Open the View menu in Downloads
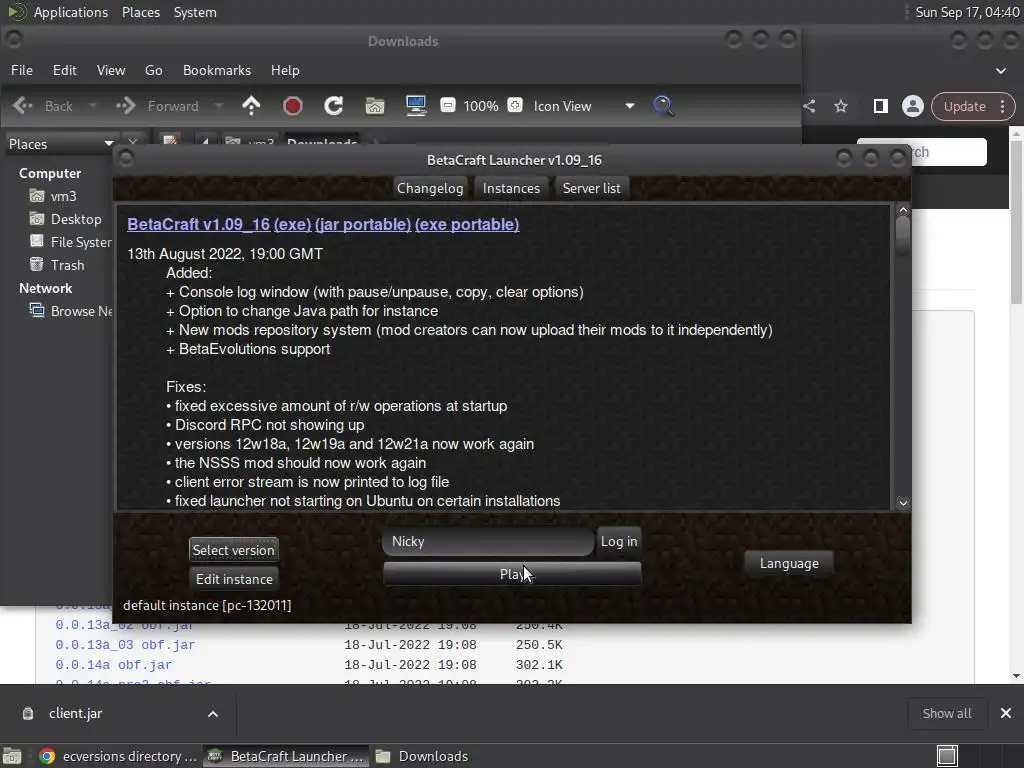Image resolution: width=1024 pixels, height=768 pixels. [x=111, y=70]
